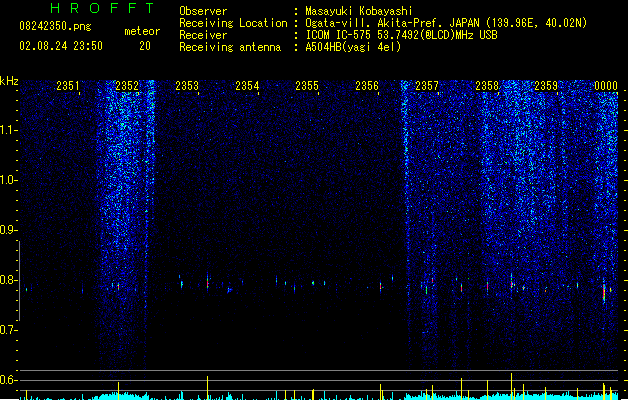Click the 2355 time marker
629x400 pixels.
tap(307, 86)
